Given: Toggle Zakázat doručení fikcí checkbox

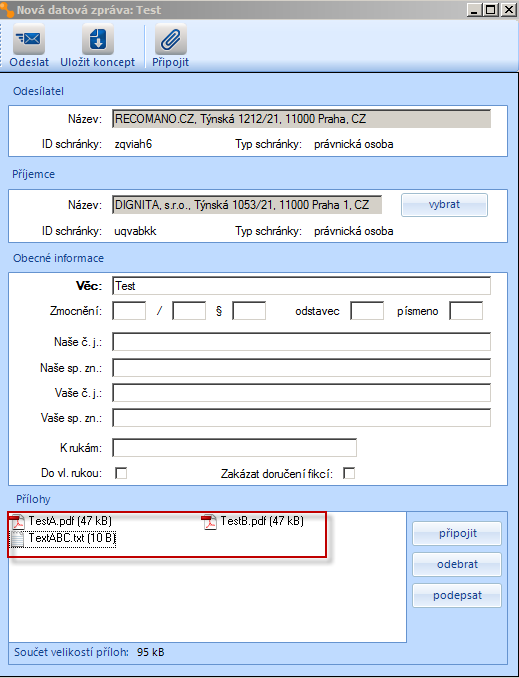Looking at the screenshot, I should 349,473.
